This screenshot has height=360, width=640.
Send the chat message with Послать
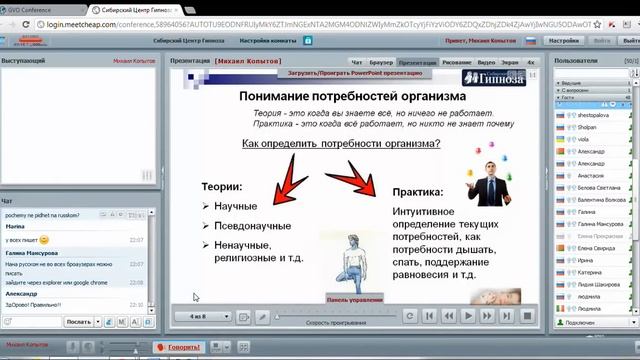78,322
